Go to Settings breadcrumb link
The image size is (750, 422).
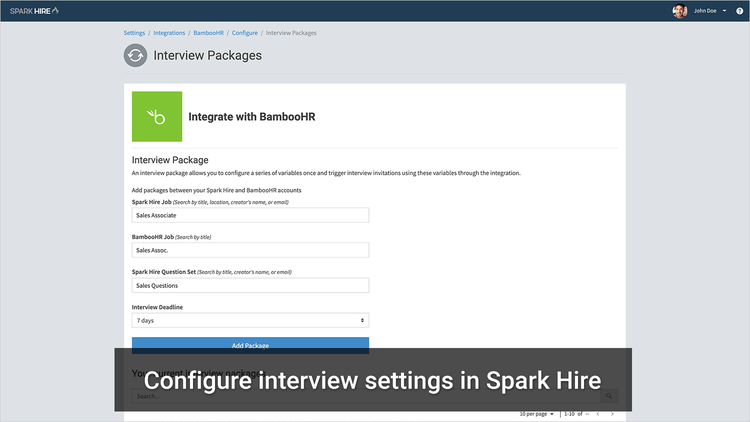pos(134,33)
